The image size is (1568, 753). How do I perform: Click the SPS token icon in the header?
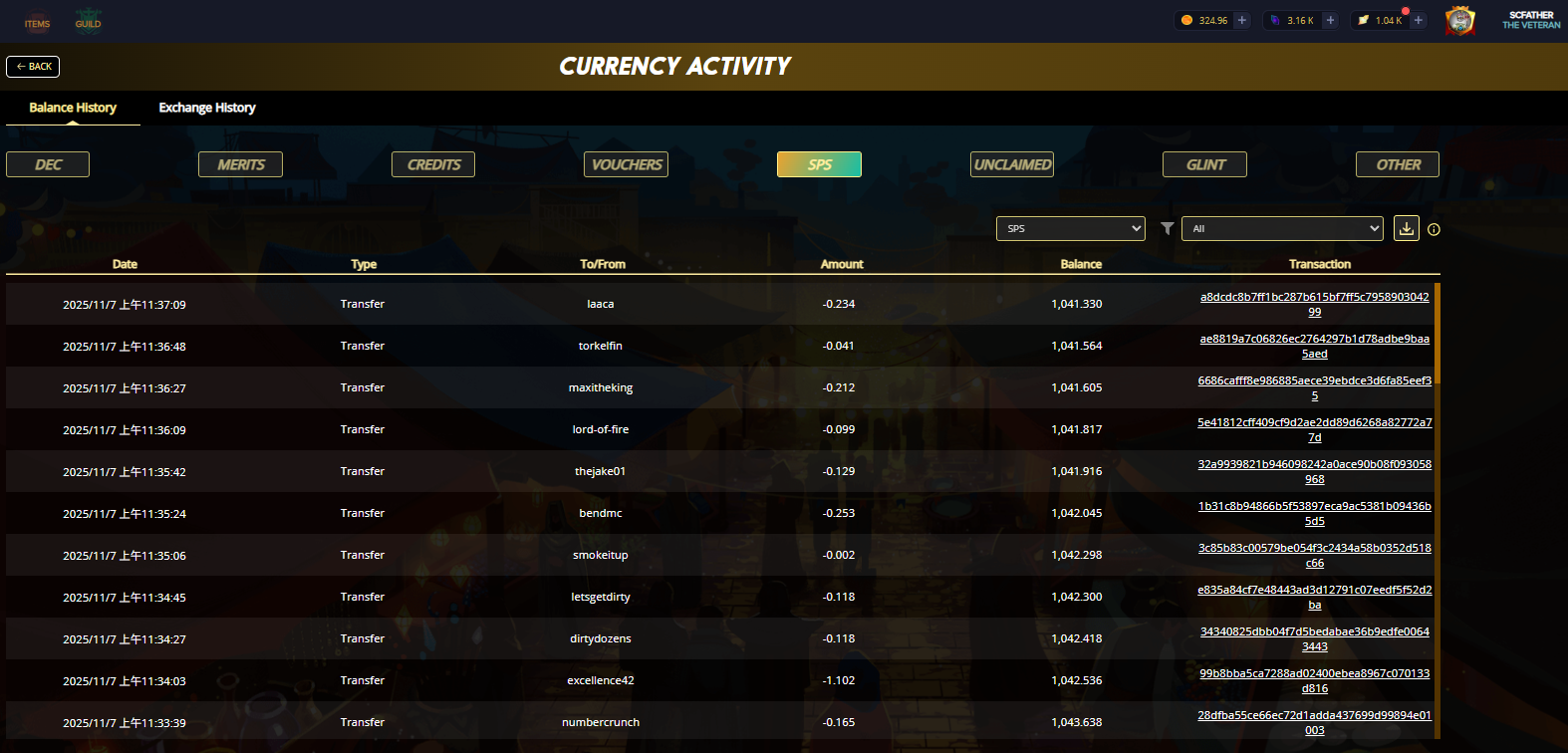[x=1363, y=20]
